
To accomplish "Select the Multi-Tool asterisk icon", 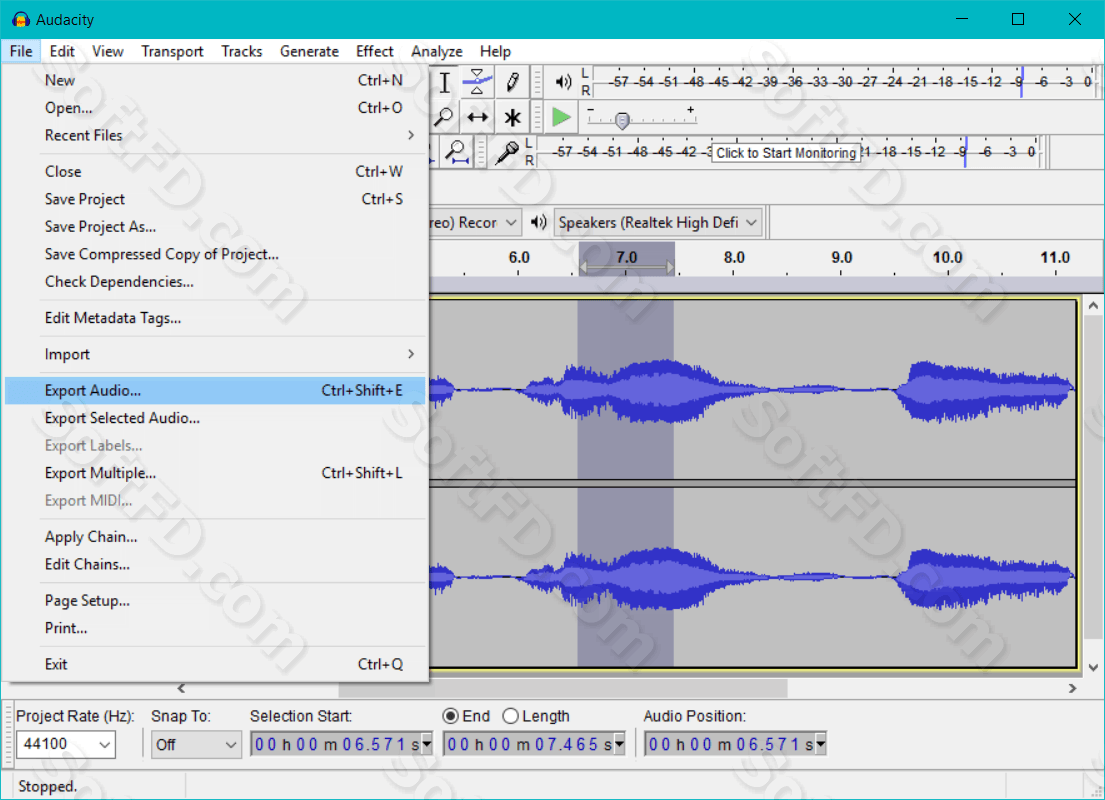I will (x=512, y=117).
